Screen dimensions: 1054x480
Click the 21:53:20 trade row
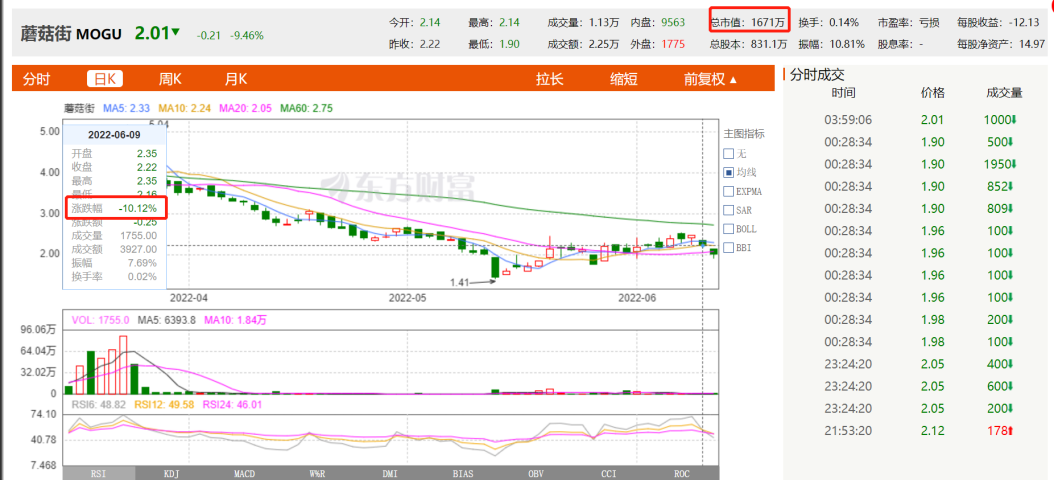pyautogui.click(x=917, y=430)
